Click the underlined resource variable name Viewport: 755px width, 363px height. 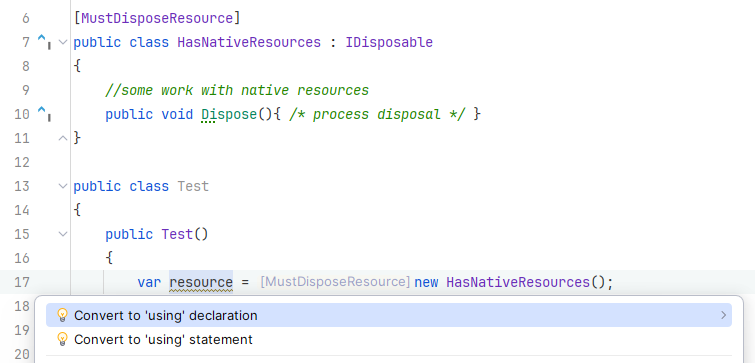point(201,283)
